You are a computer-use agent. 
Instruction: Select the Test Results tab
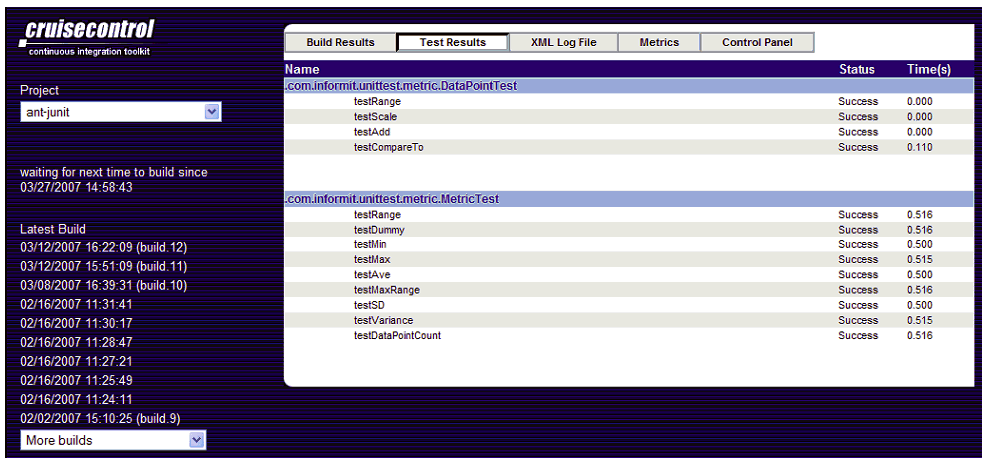452,42
